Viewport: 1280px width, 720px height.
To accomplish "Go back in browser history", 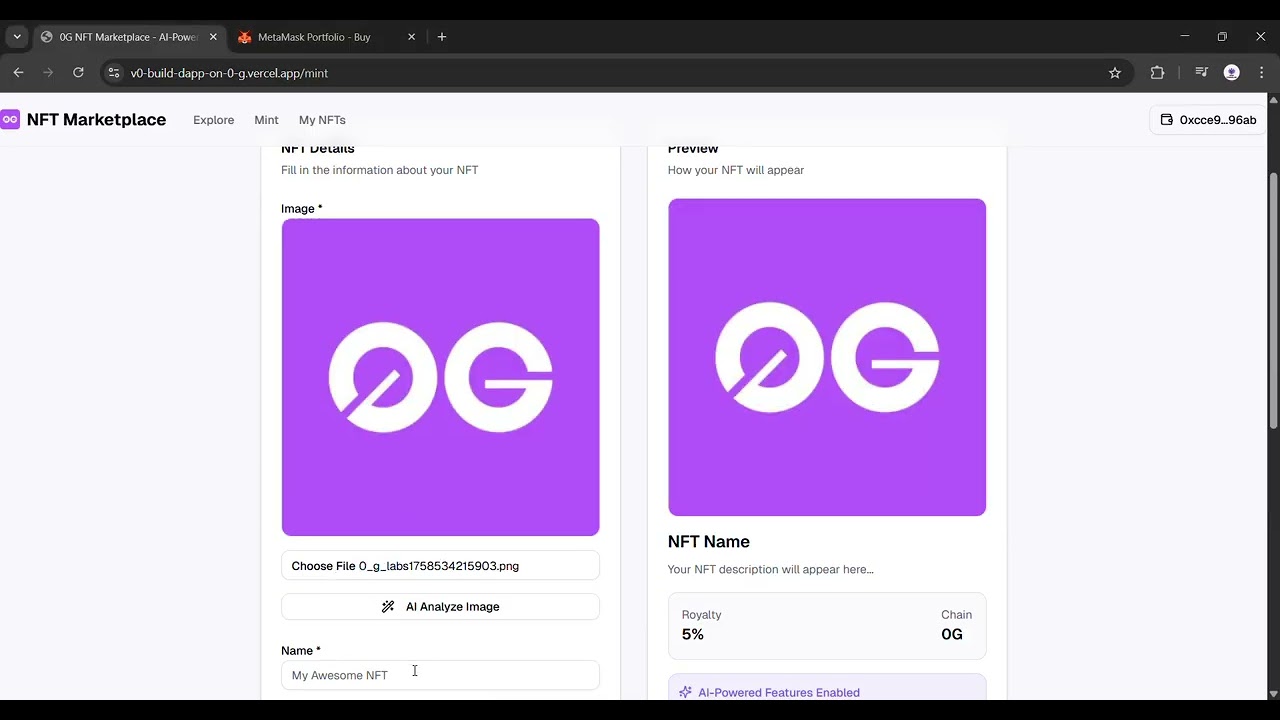I will 18,73.
